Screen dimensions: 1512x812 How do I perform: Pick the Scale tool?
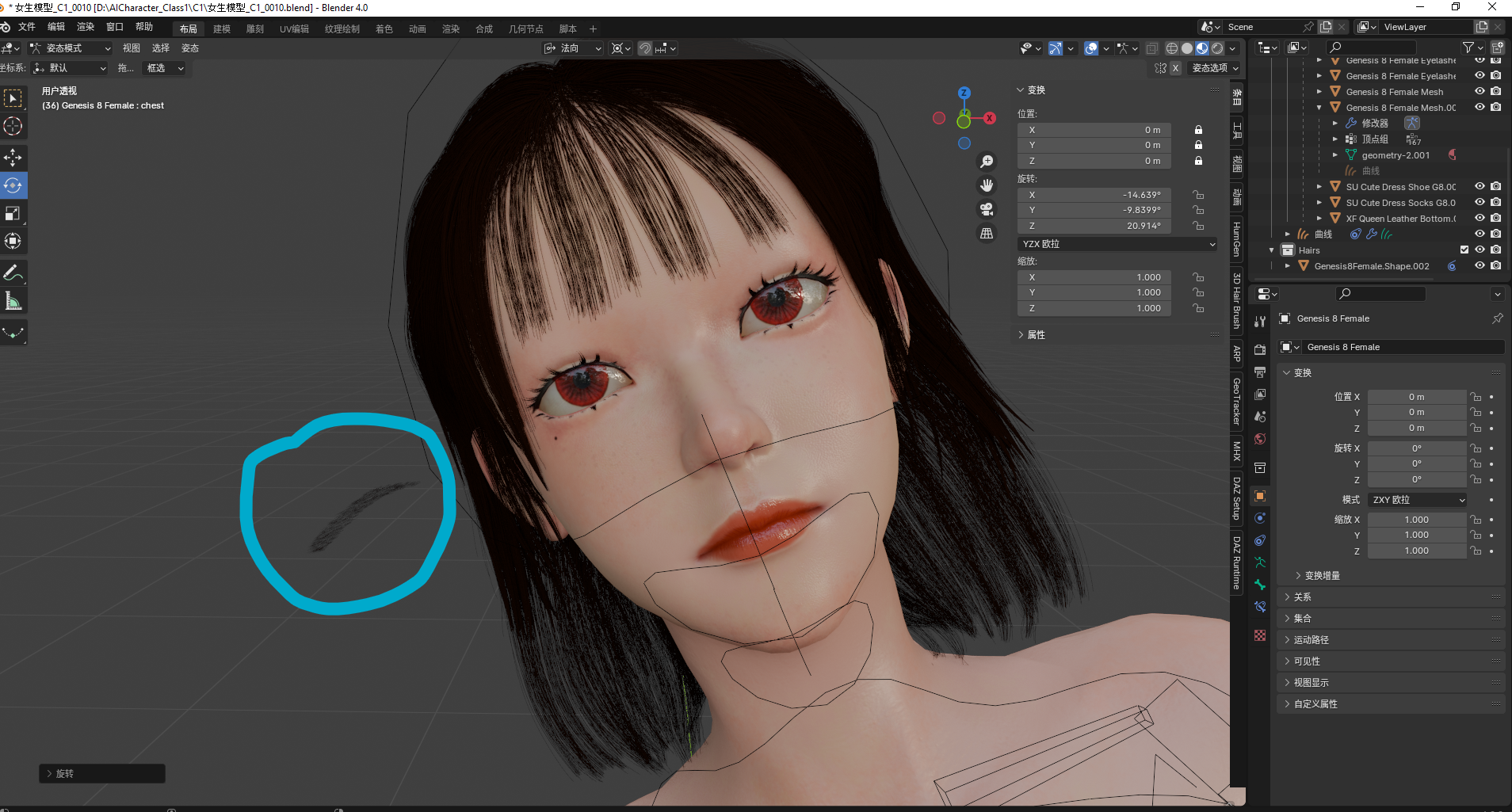click(x=13, y=213)
